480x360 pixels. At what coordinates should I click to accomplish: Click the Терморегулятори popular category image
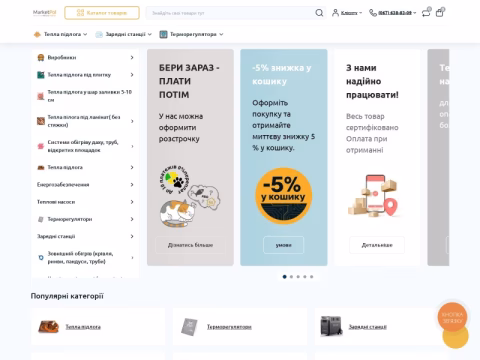[x=189, y=327]
